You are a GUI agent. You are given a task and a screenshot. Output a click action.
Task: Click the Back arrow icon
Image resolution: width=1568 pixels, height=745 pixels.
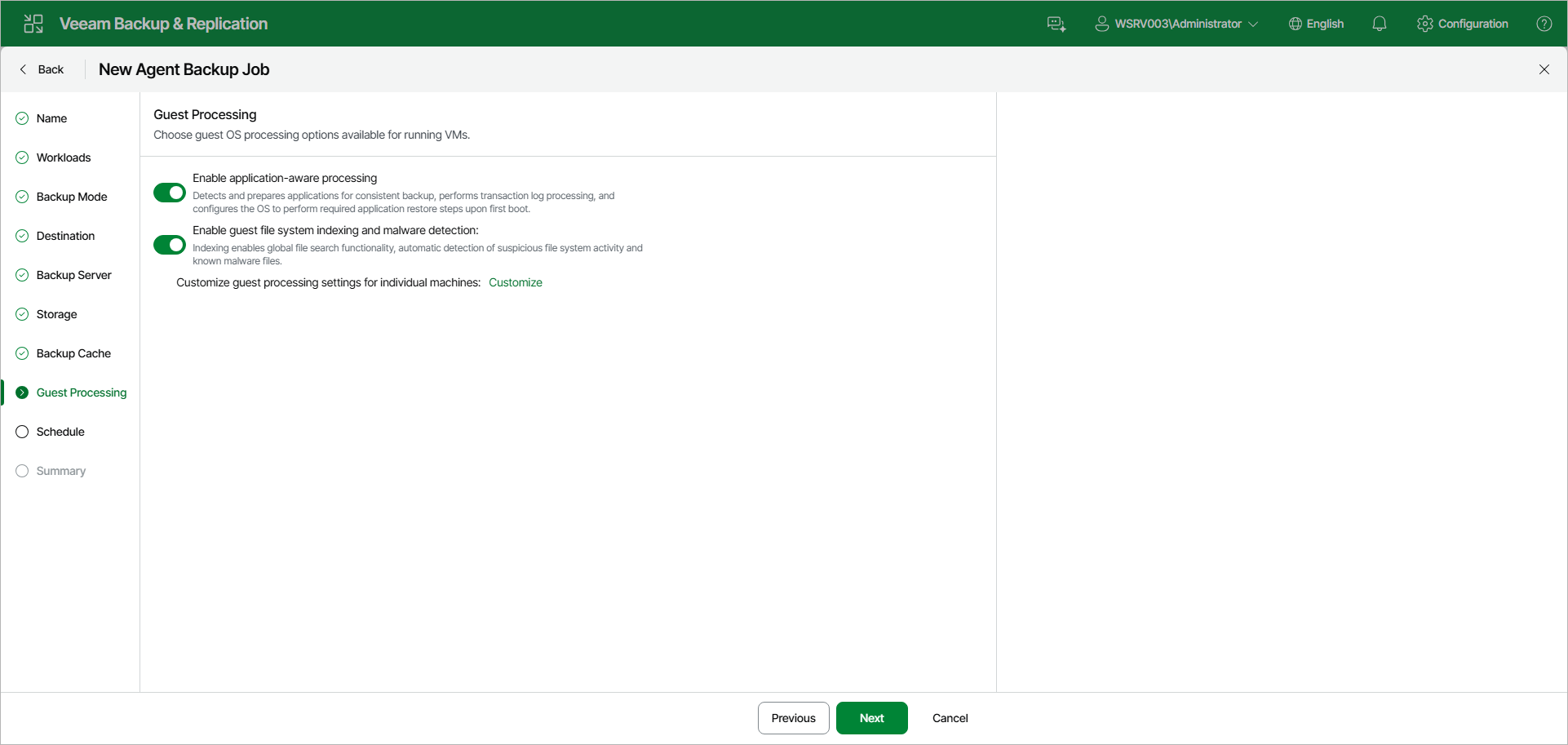(x=23, y=69)
